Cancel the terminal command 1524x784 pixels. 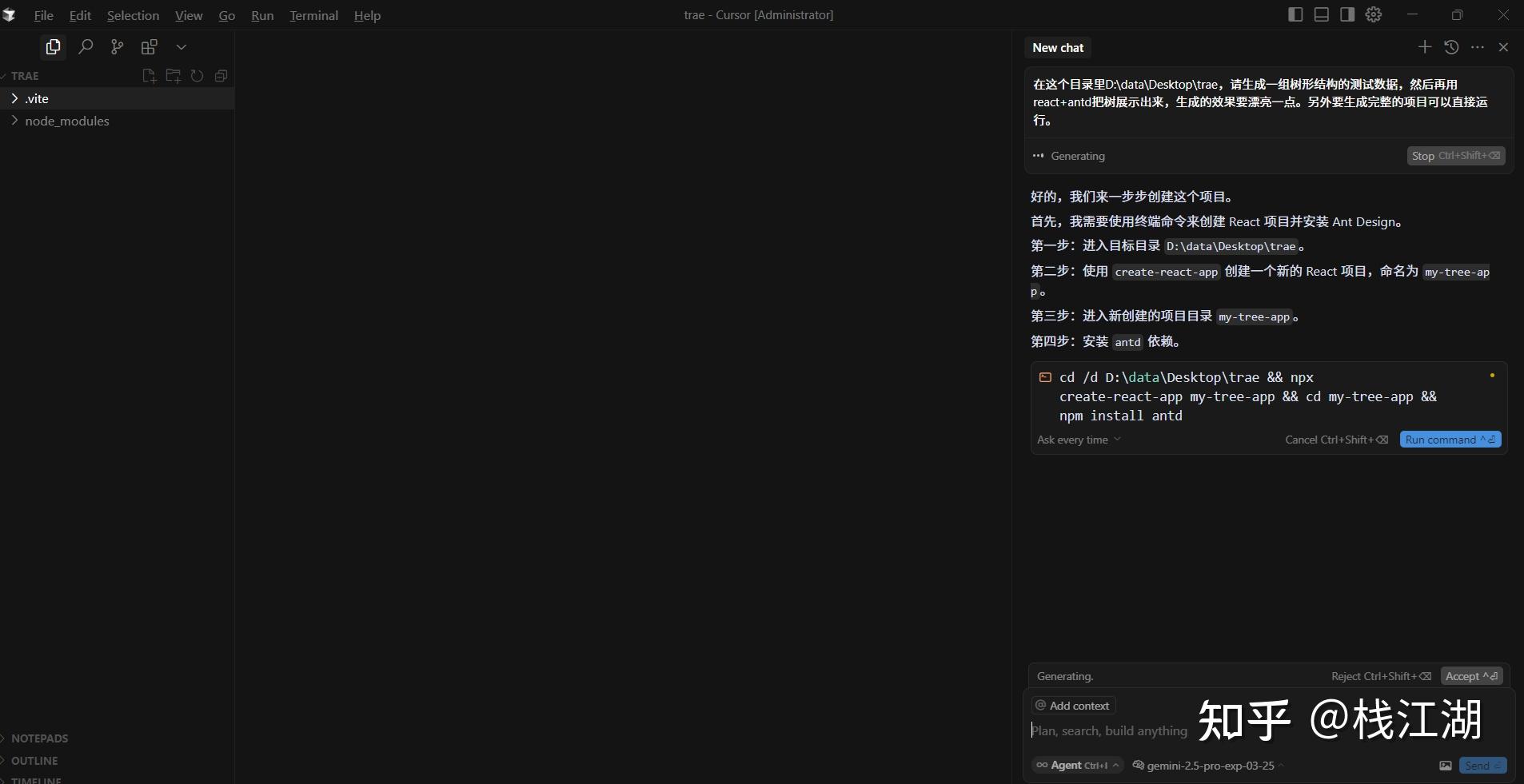click(x=1336, y=440)
